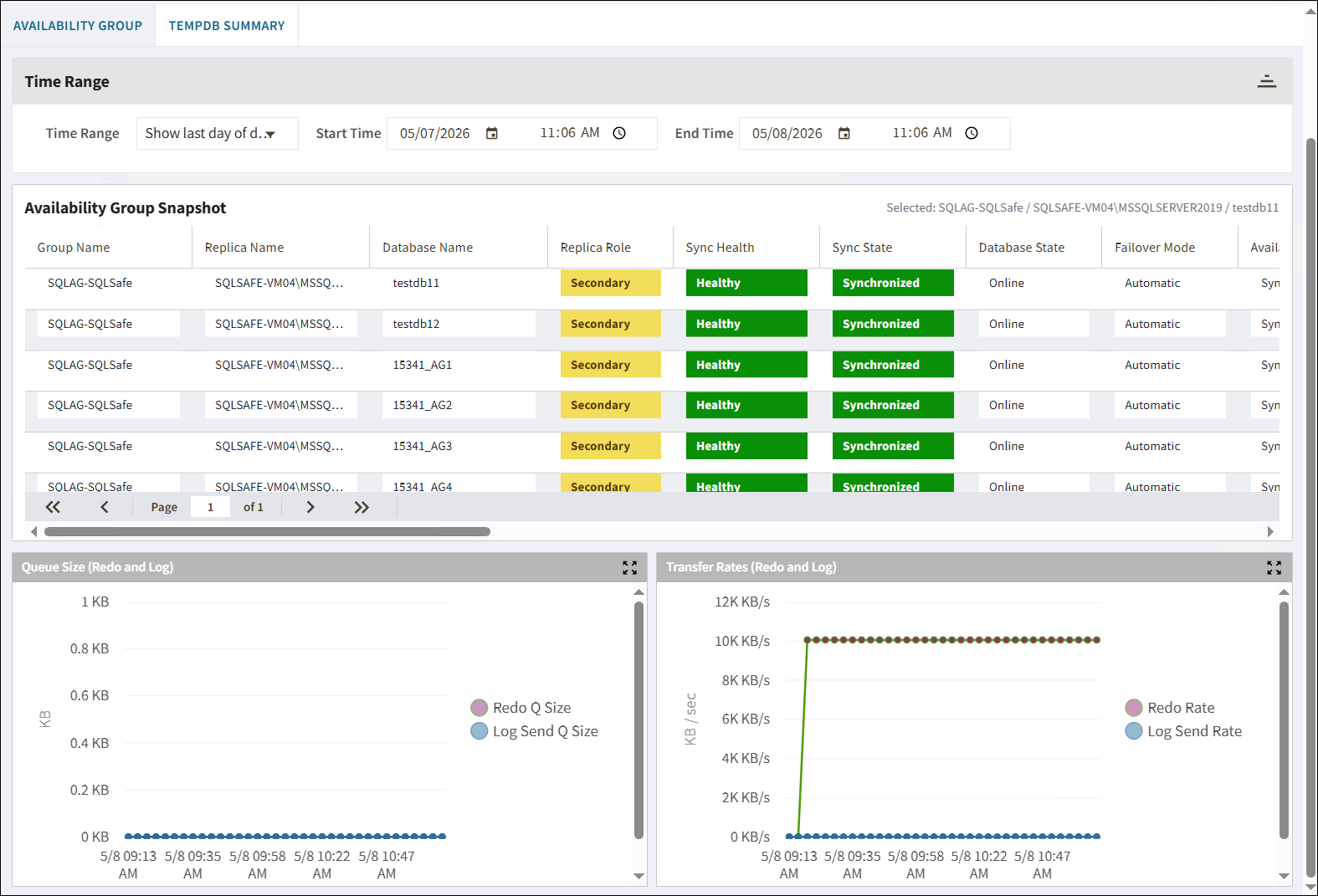Collapse the Time Range panel icon
The width and height of the screenshot is (1318, 896).
(x=1266, y=81)
